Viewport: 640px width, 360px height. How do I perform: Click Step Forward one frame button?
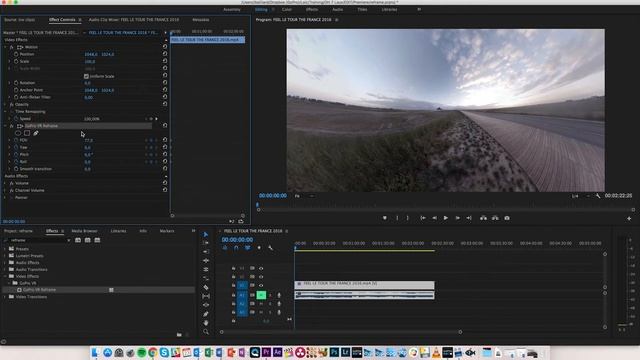(458, 218)
